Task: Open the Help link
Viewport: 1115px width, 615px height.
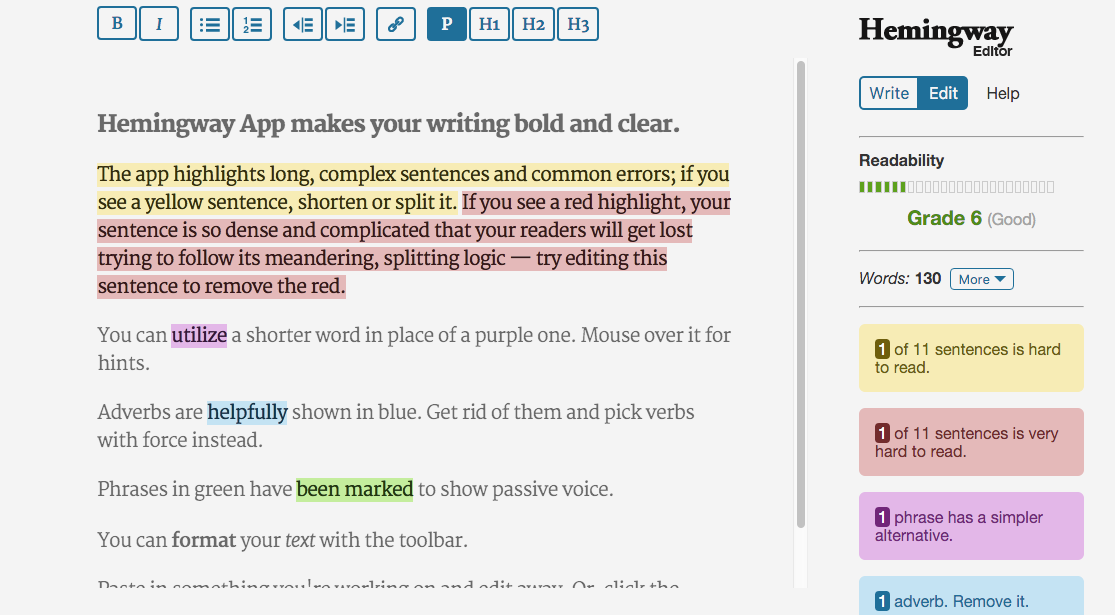Action: tap(1003, 93)
